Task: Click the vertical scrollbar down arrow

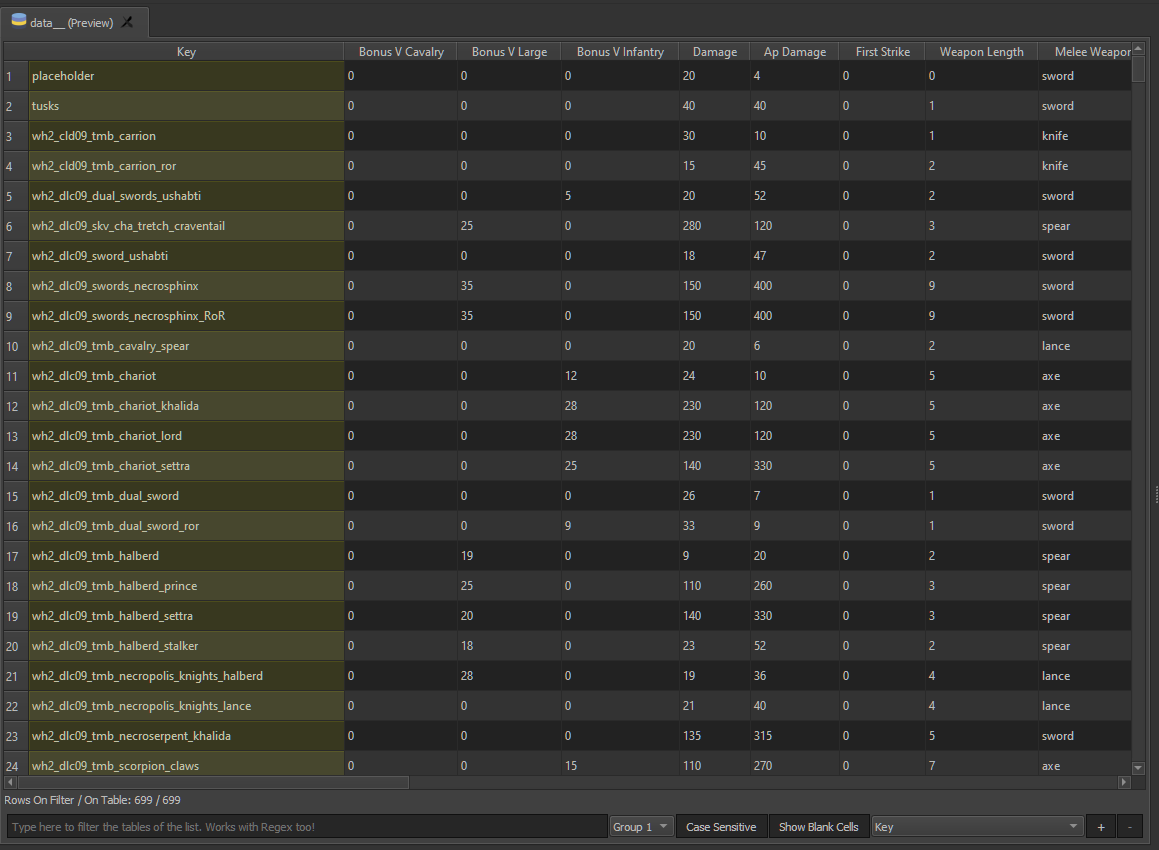Action: pyautogui.click(x=1138, y=768)
